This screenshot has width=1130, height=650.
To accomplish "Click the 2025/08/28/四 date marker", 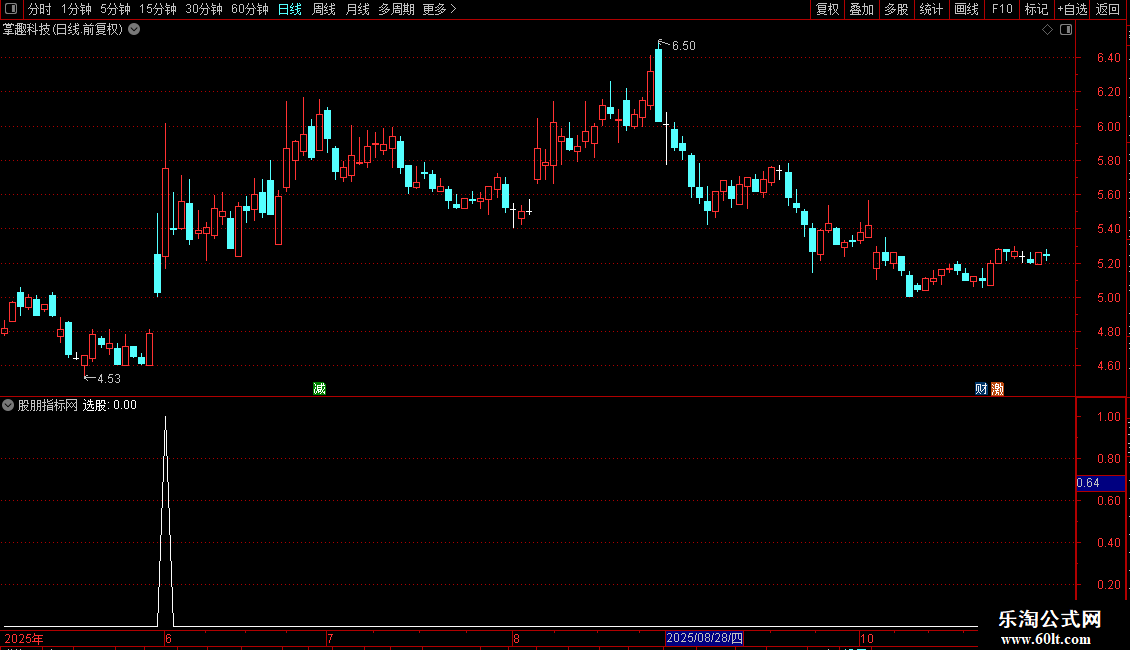I will point(704,638).
